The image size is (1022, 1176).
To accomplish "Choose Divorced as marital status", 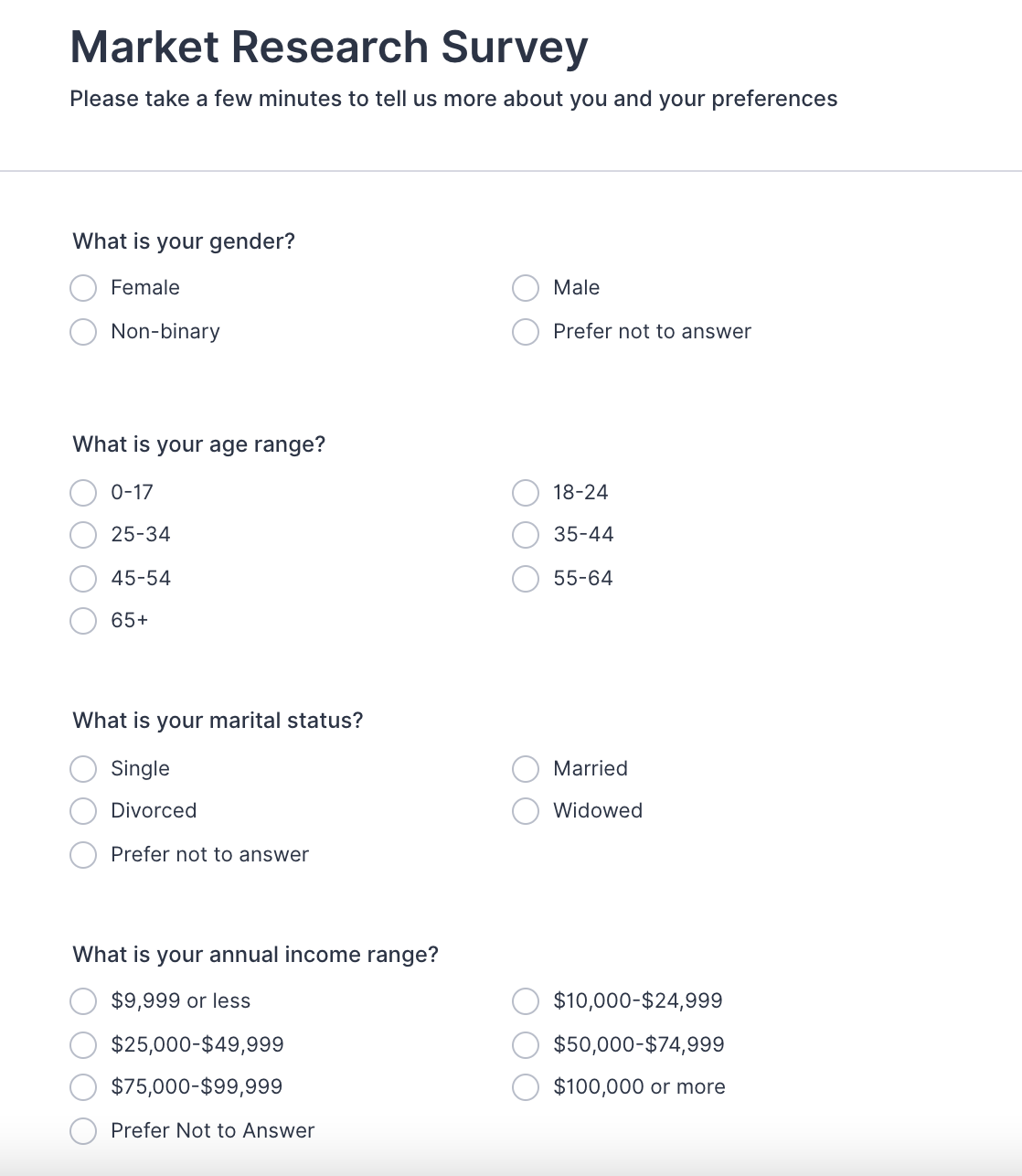I will click(83, 811).
